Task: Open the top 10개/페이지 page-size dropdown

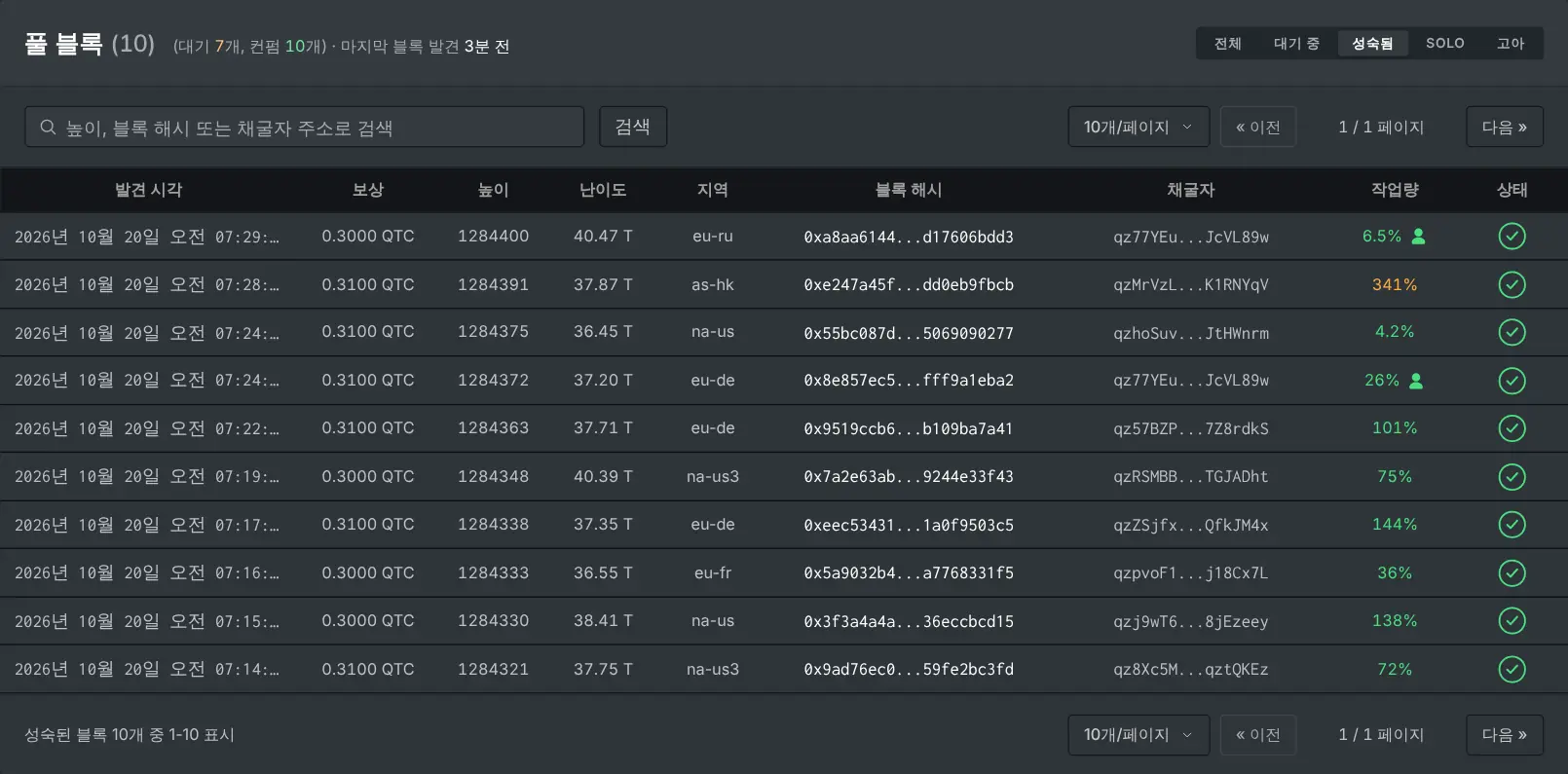Action: (1139, 127)
